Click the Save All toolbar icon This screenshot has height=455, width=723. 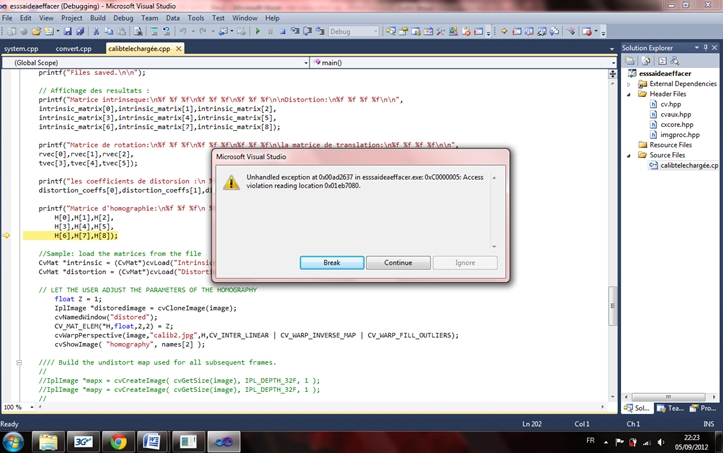[80, 31]
